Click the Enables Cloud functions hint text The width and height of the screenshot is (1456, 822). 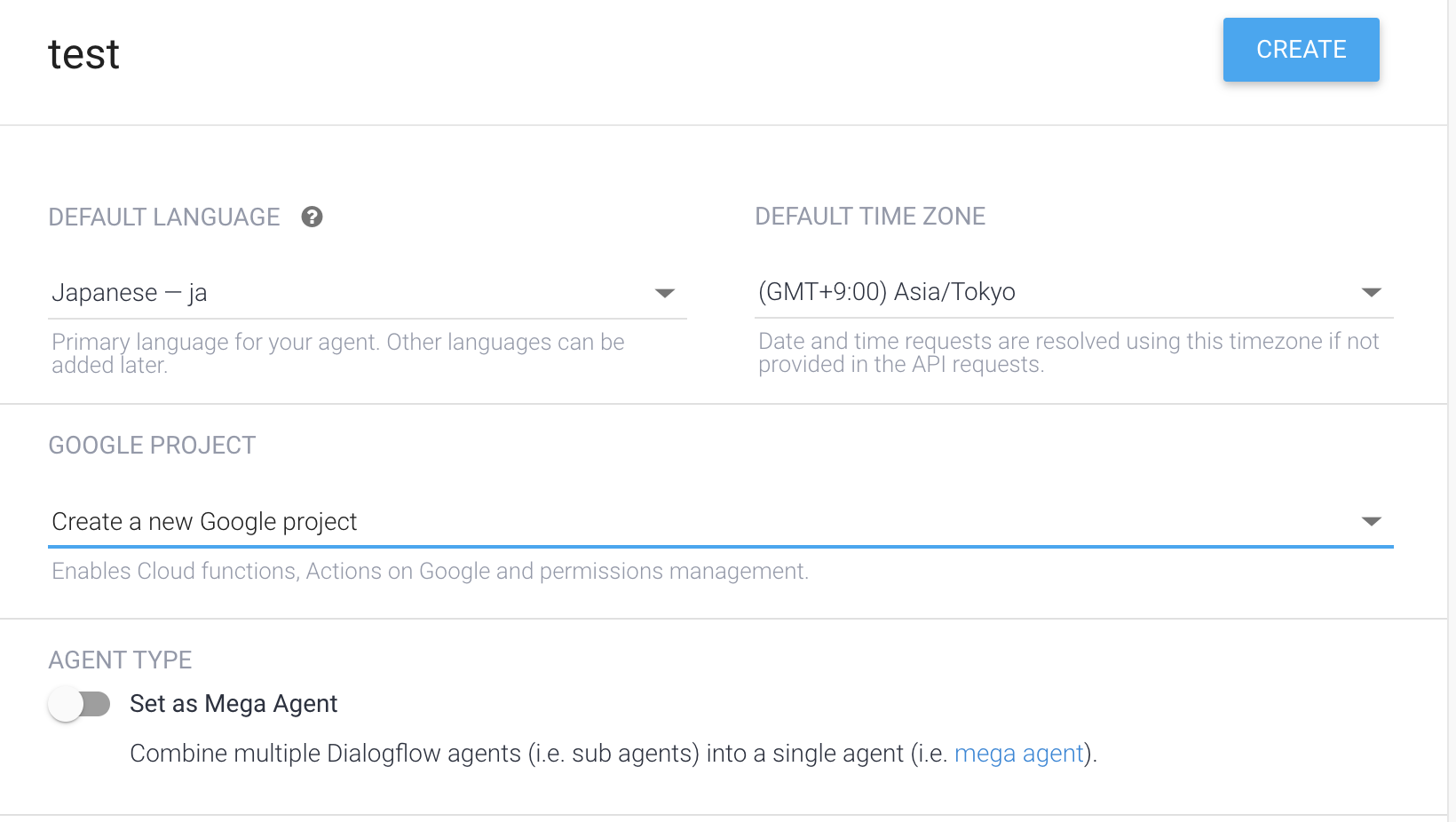point(430,572)
